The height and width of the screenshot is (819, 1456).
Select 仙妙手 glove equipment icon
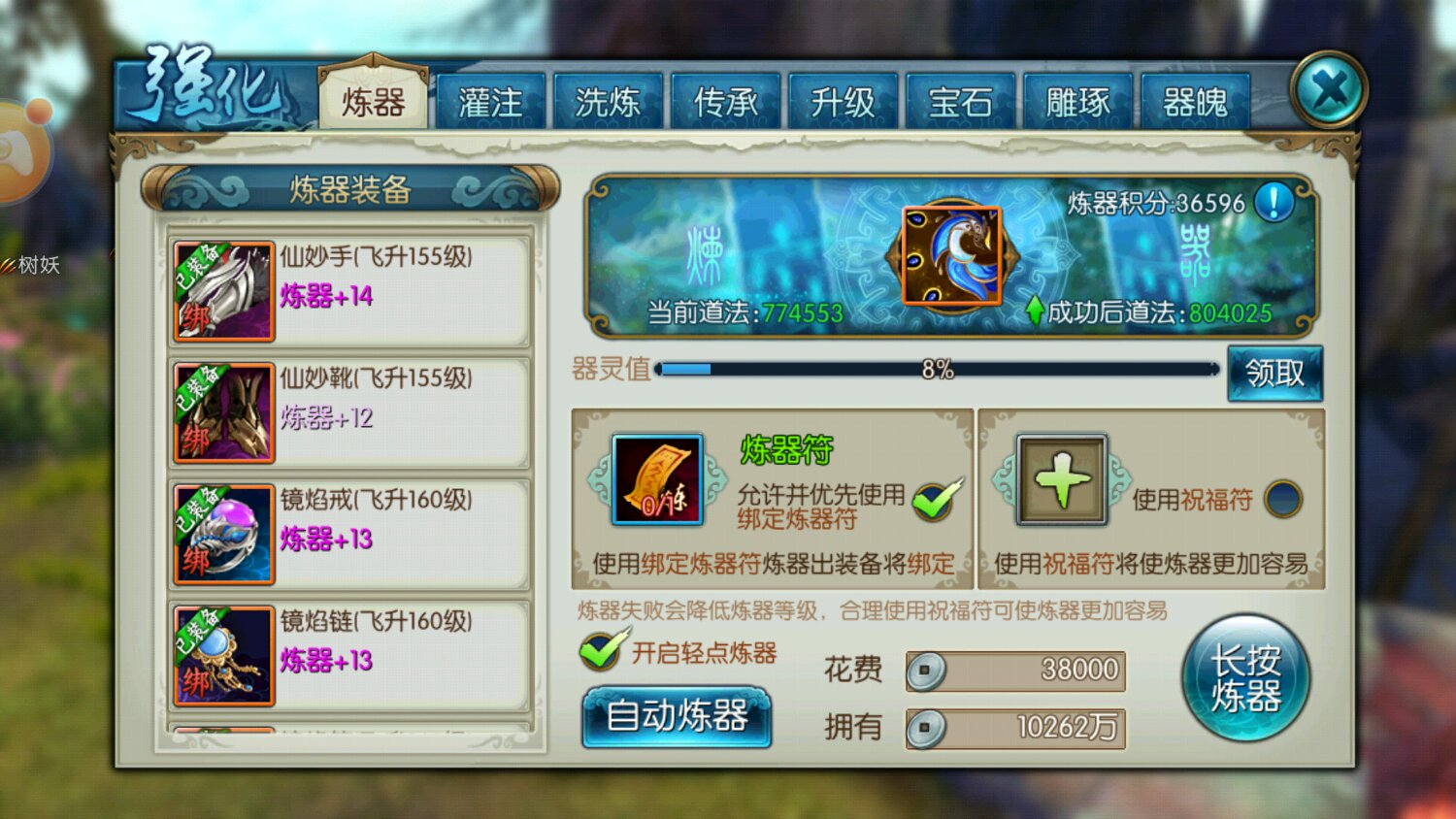(224, 291)
